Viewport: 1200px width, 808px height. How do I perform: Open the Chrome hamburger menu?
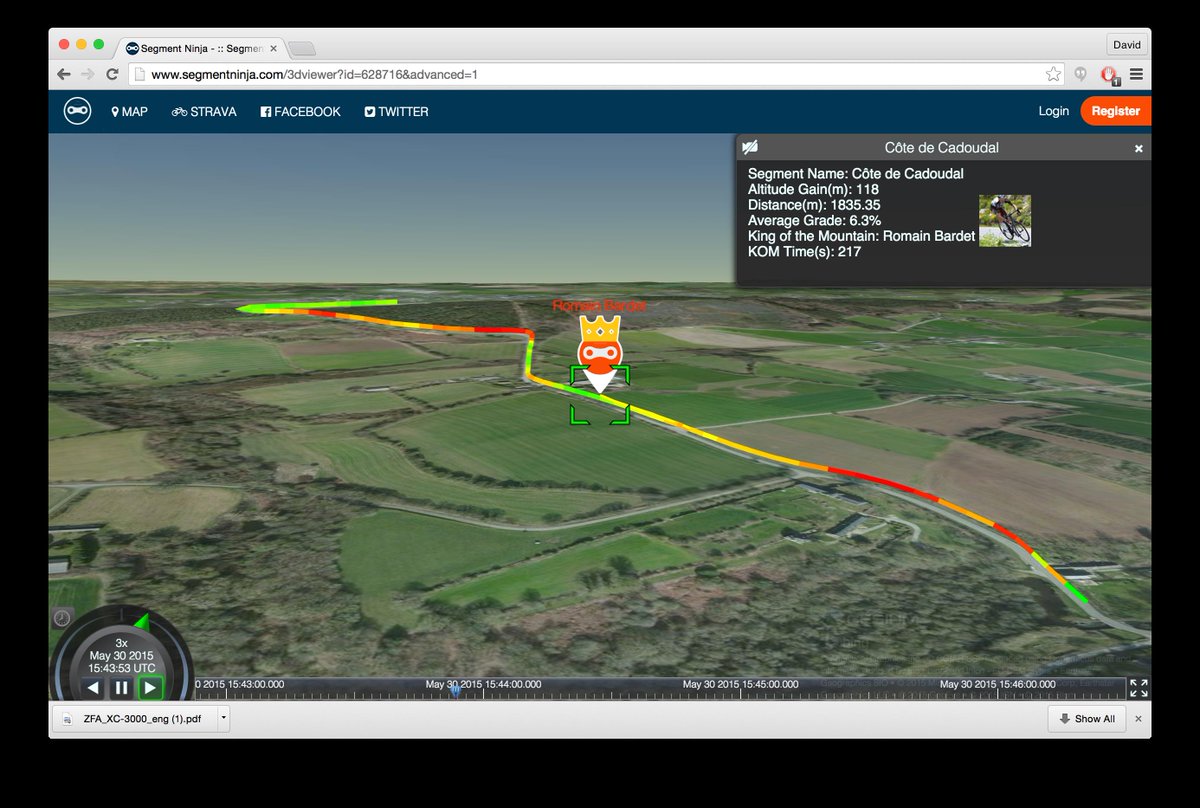tap(1137, 74)
